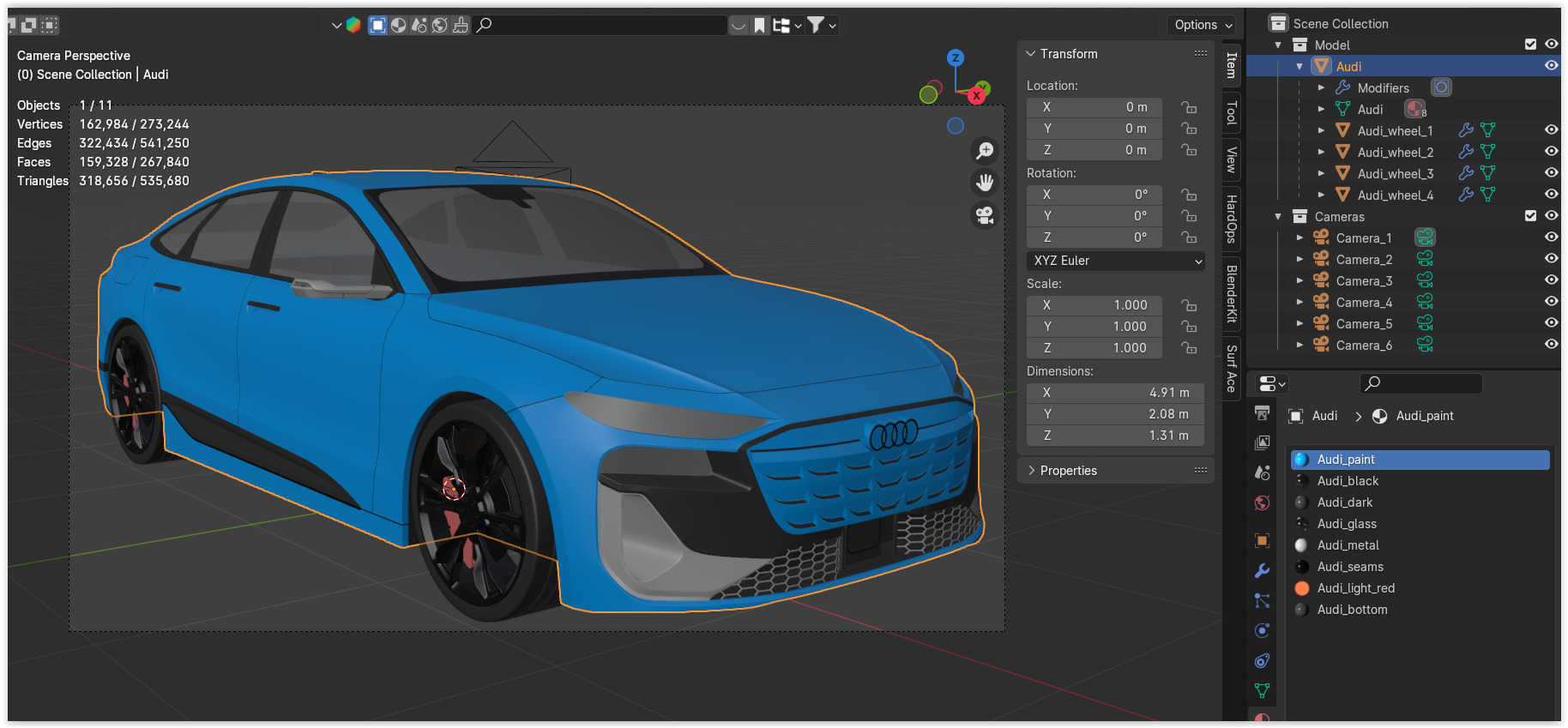This screenshot has height=728, width=1568.
Task: Hide Audi_wheel_4 with eye icon
Action: click(1551, 195)
